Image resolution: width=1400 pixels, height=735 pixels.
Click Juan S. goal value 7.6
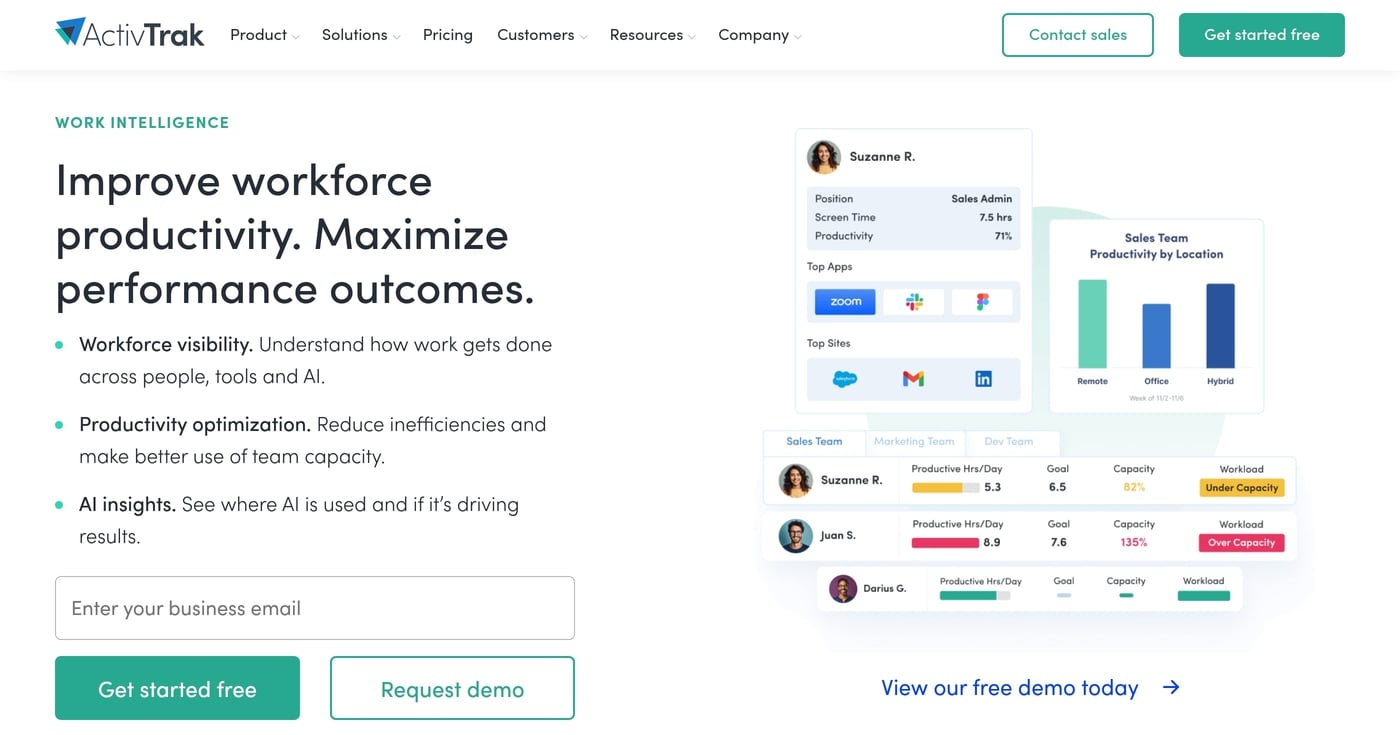1058,543
